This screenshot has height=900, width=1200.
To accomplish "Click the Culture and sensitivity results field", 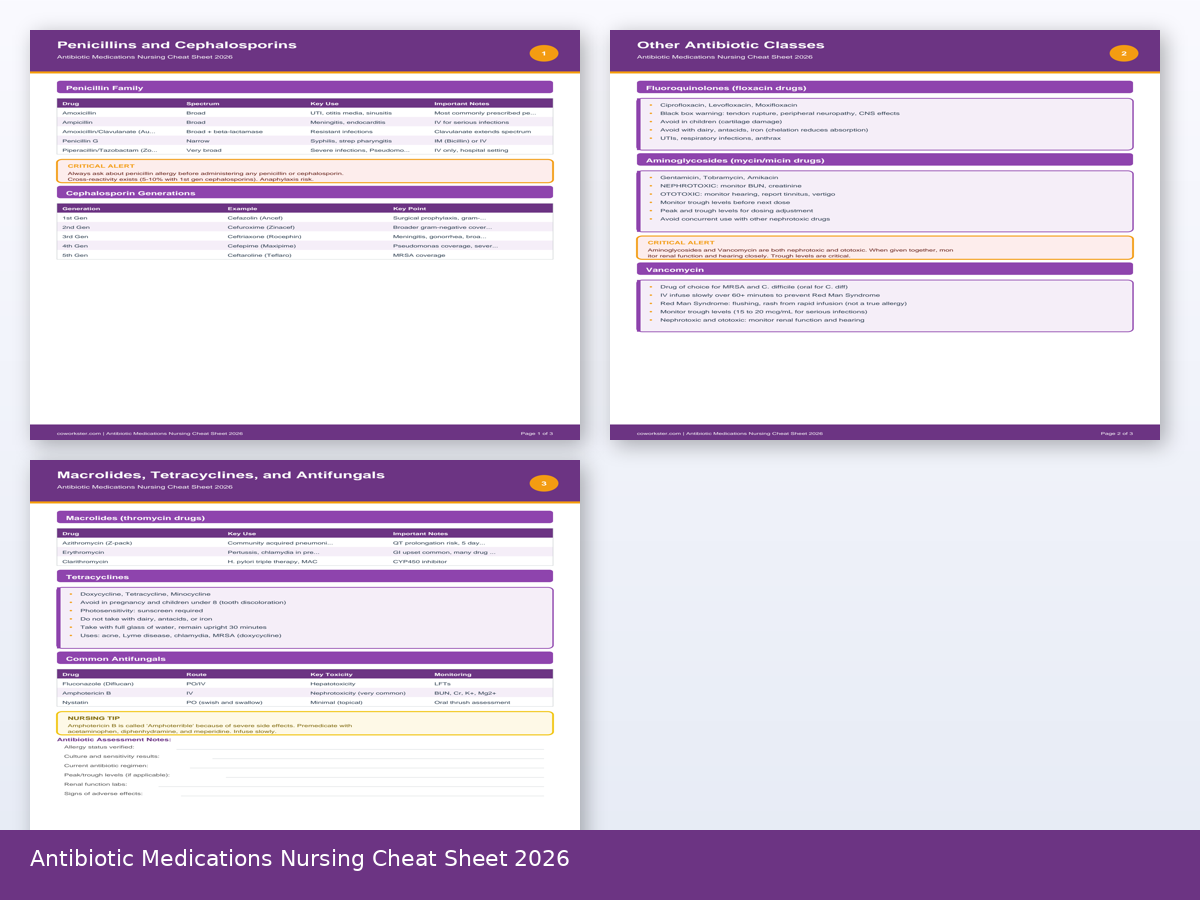I will 378,756.
